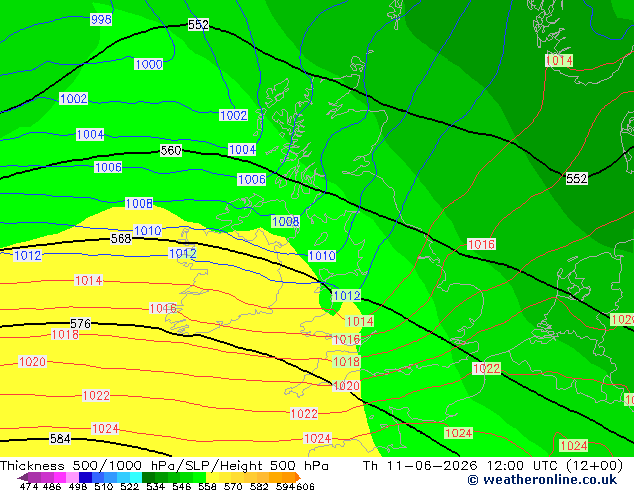Image resolution: width=634 pixels, height=490 pixels.
Task: Click the dark blue legend swatch
Action: tap(85, 477)
